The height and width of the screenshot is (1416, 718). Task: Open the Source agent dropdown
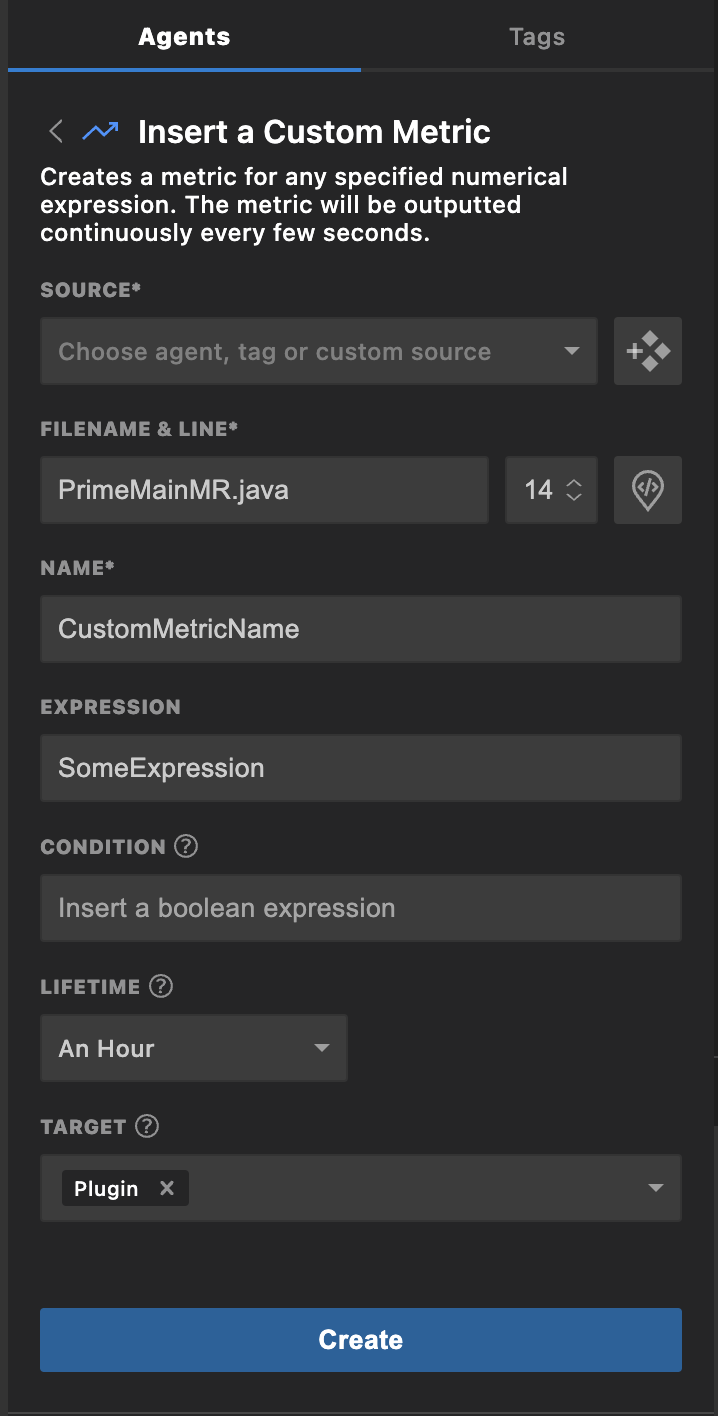coord(318,351)
